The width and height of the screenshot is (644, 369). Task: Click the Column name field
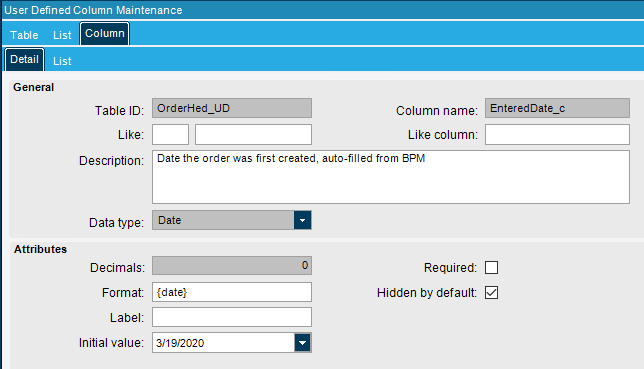point(557,108)
